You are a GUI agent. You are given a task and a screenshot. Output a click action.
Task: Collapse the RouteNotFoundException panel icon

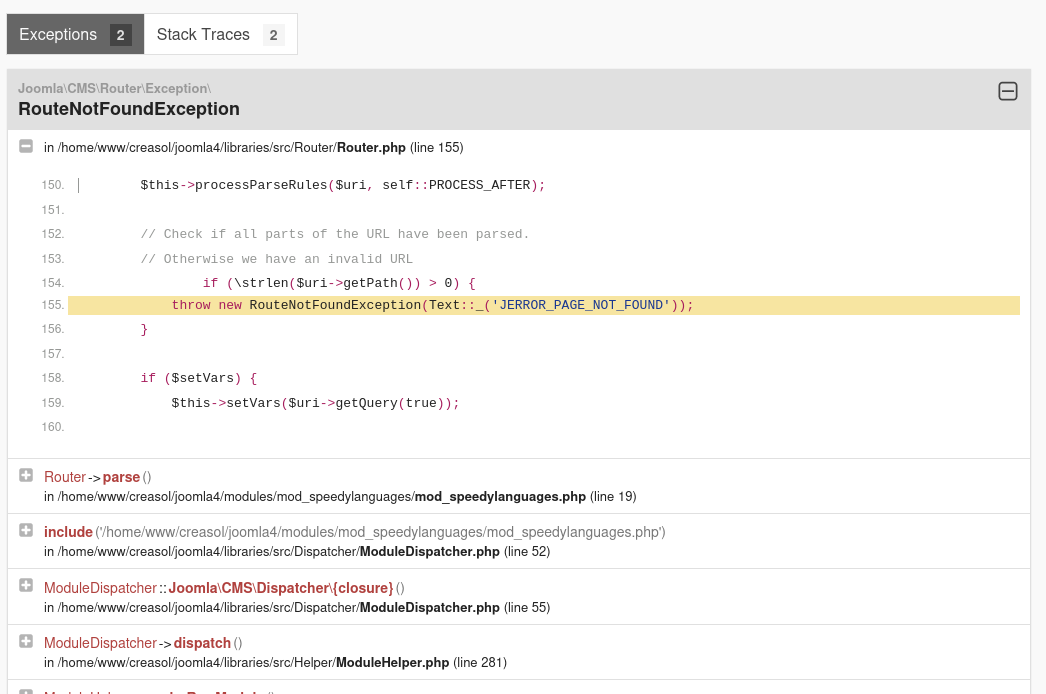(1008, 92)
